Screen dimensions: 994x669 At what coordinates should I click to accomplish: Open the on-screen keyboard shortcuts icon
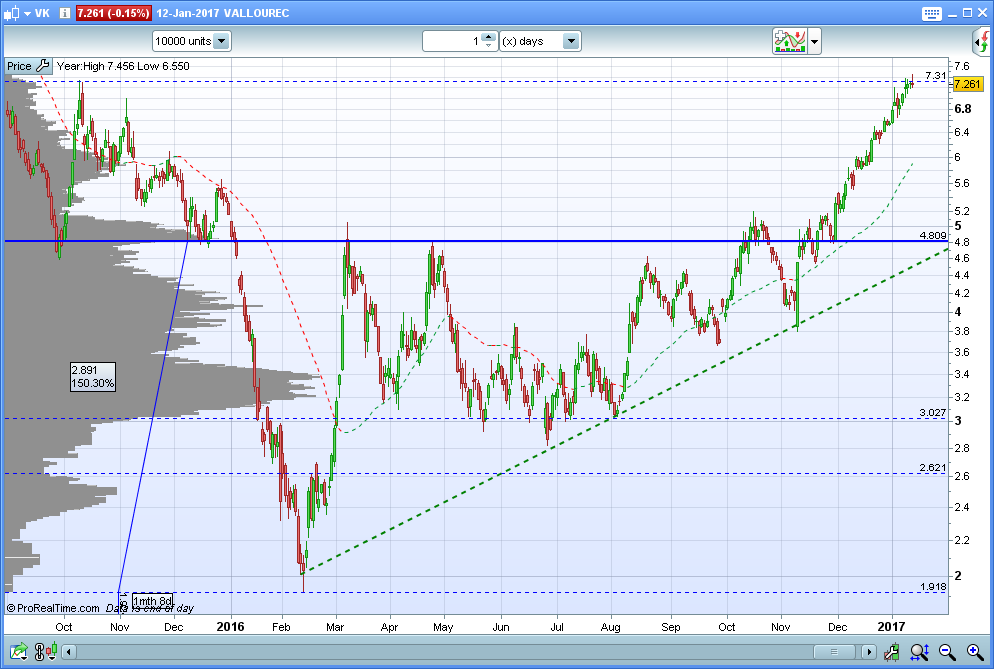click(931, 13)
